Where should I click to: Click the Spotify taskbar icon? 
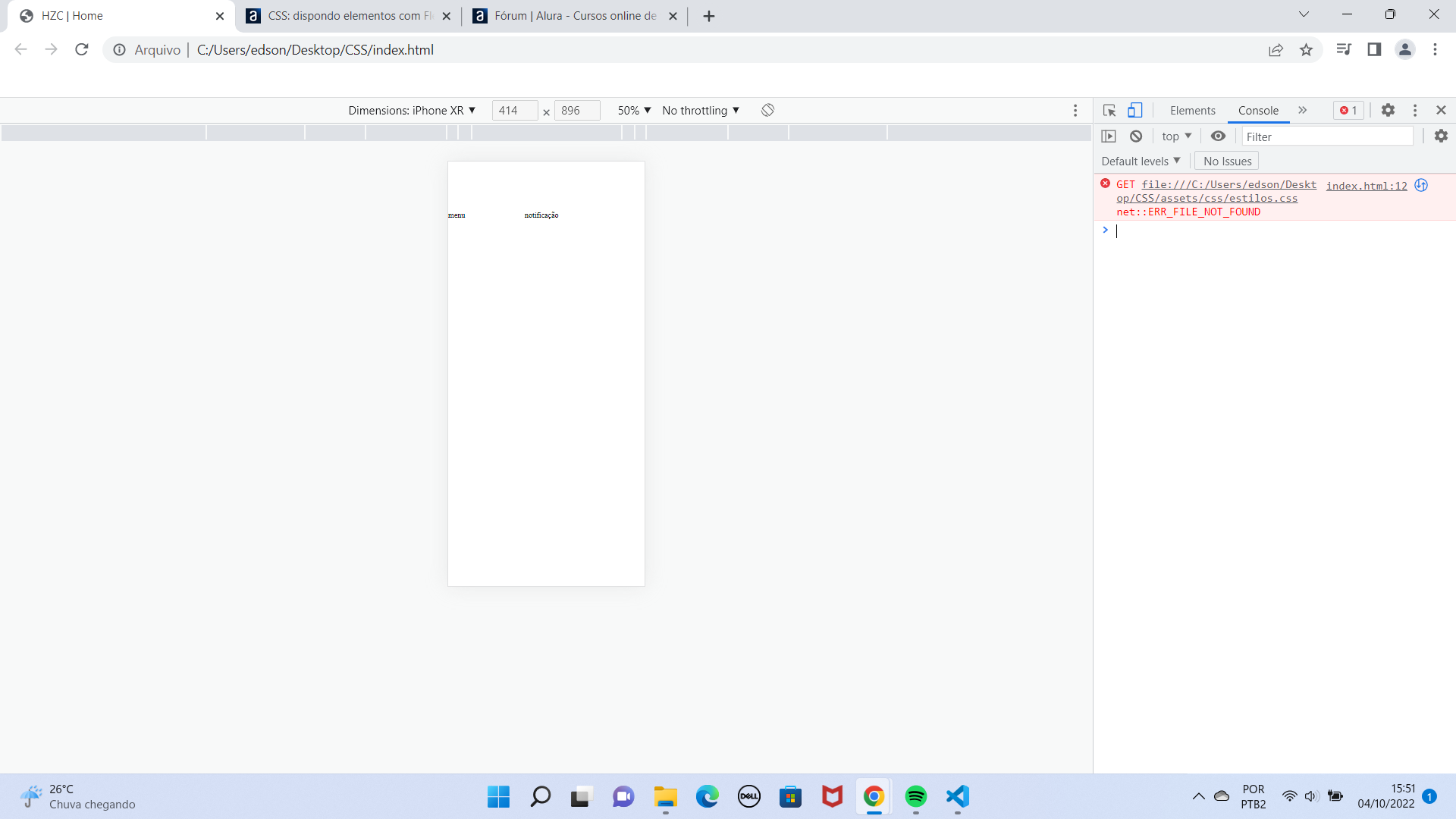(x=915, y=796)
